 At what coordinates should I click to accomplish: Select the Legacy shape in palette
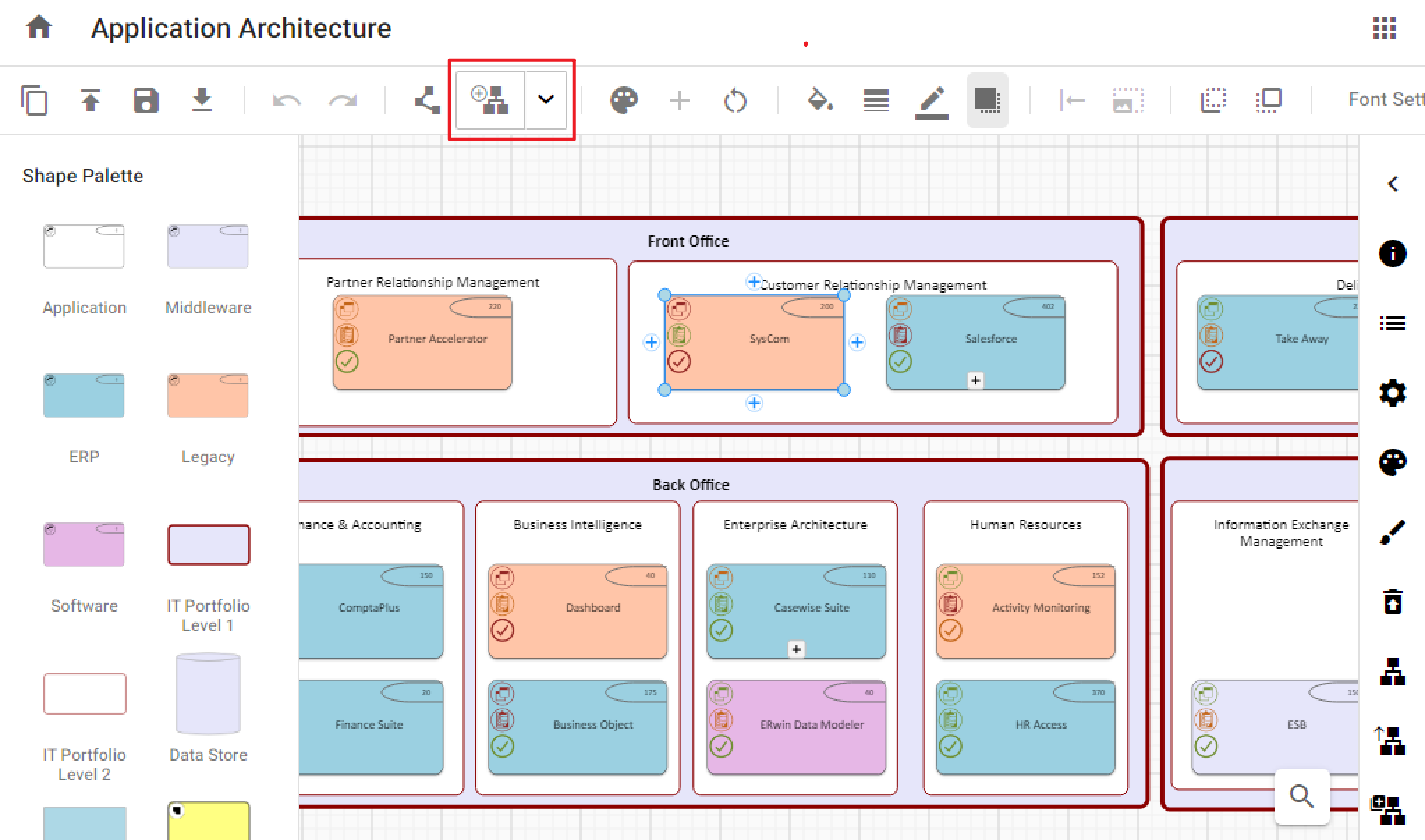point(208,396)
